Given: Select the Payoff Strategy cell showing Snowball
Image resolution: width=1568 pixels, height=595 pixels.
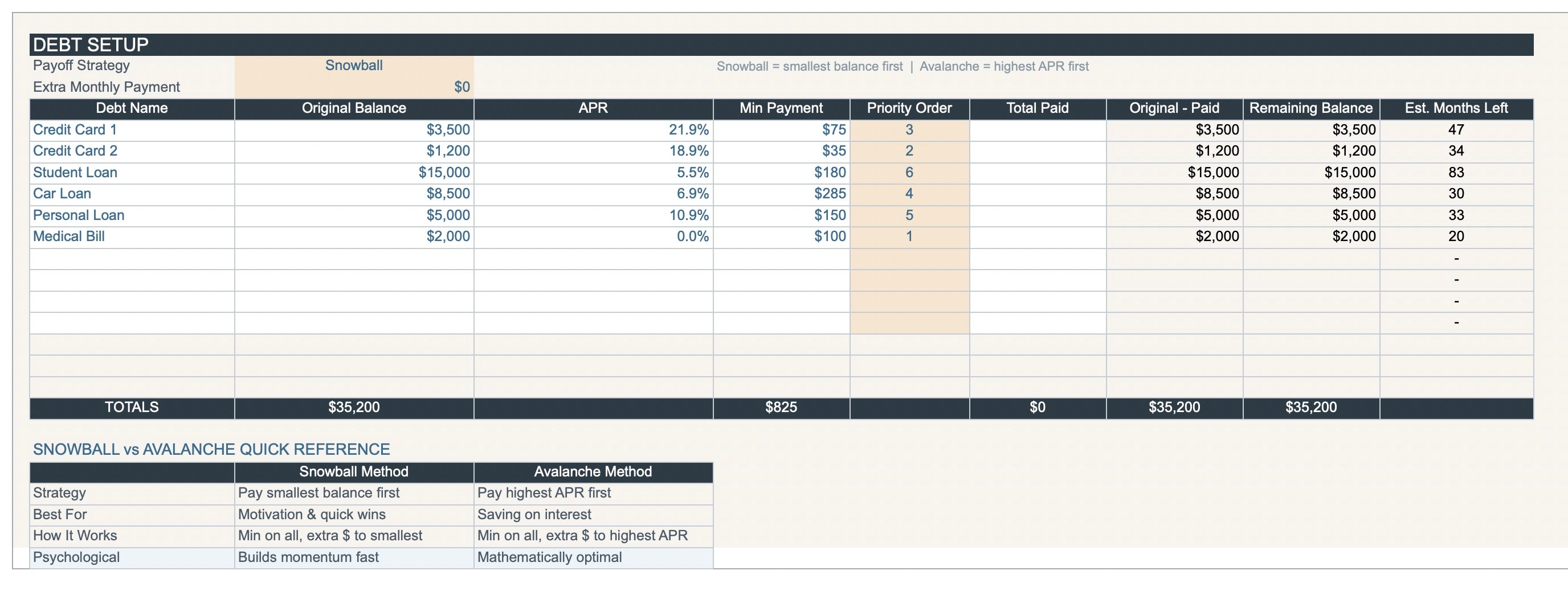Looking at the screenshot, I should (354, 66).
